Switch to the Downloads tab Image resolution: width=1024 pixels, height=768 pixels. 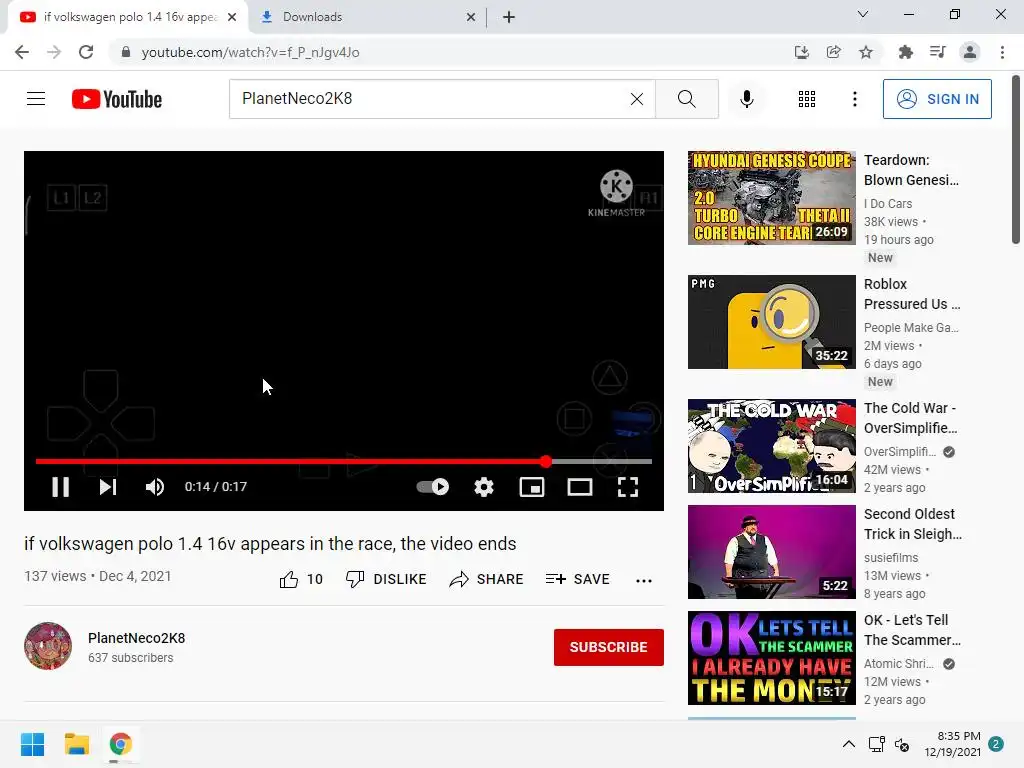(366, 17)
